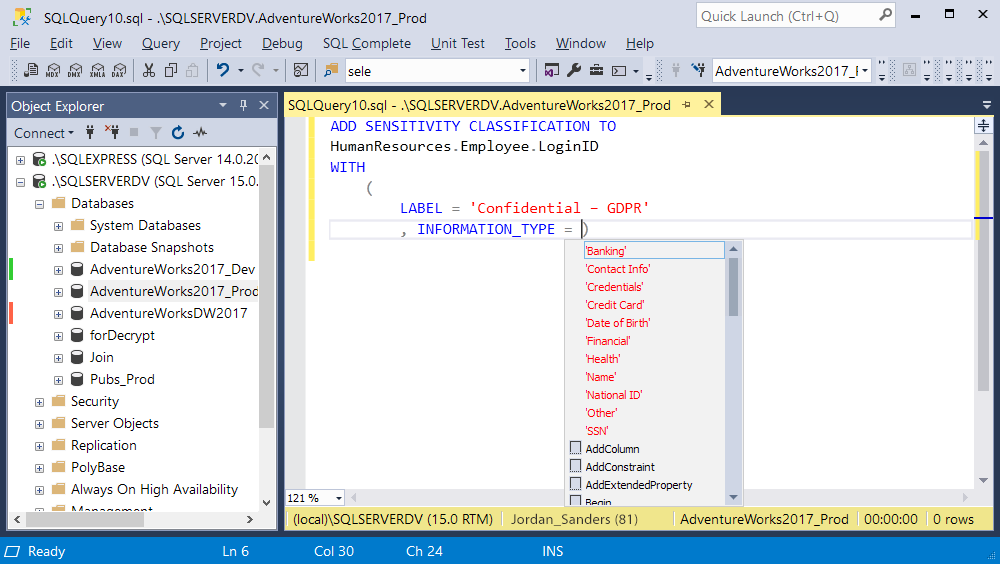Click the Toolbox briefcase icon
Image resolution: width=1000 pixels, height=564 pixels.
596,70
